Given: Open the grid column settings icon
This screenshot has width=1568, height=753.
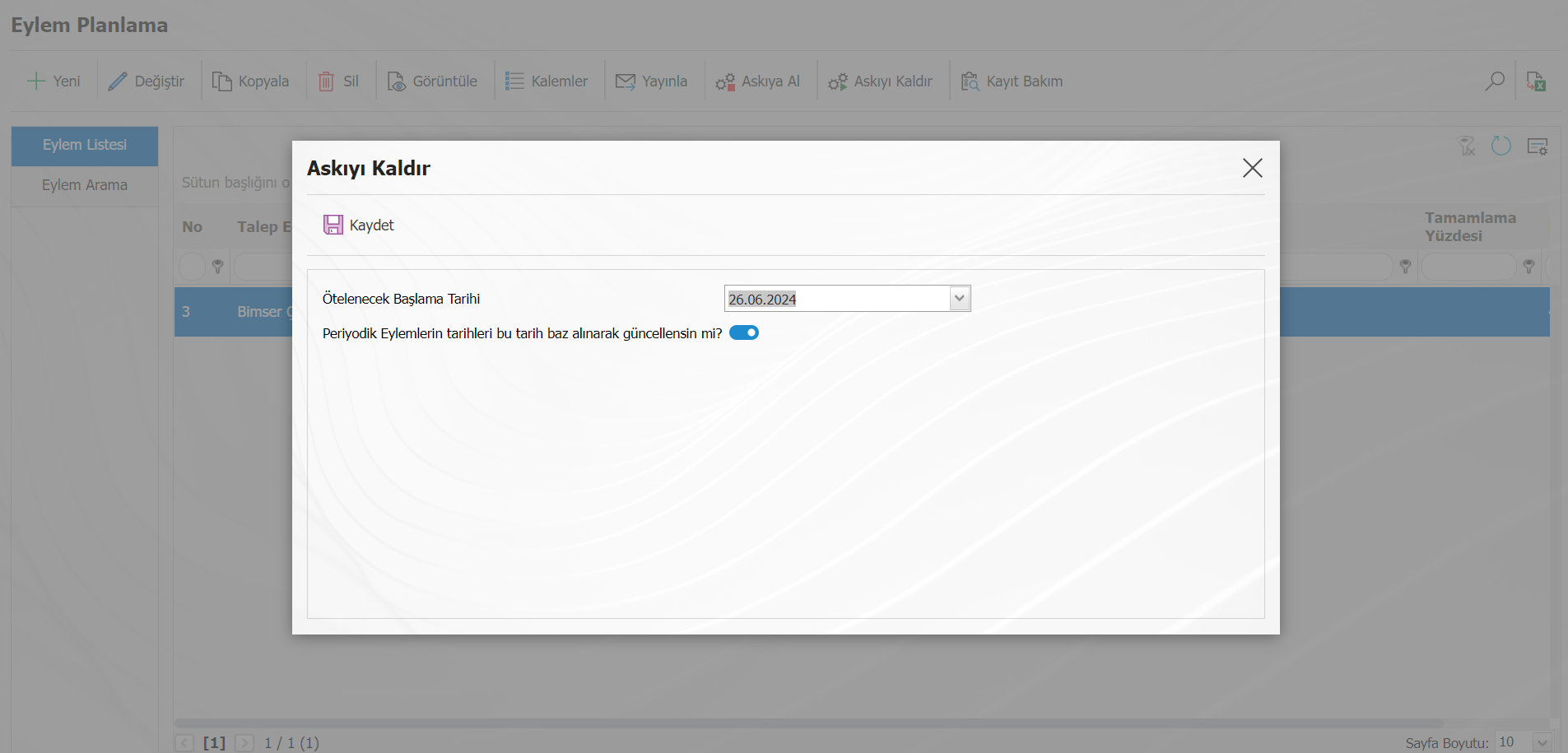Looking at the screenshot, I should pos(1538,146).
